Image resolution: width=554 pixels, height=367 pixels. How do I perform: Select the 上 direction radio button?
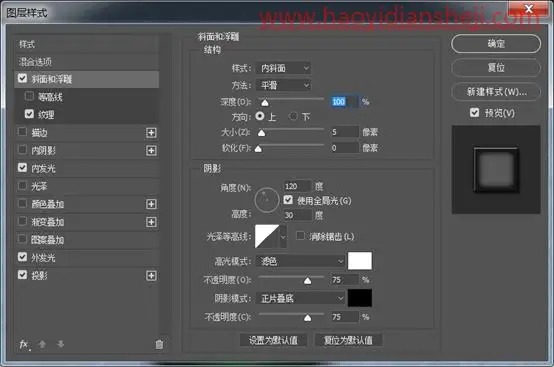tap(260, 116)
